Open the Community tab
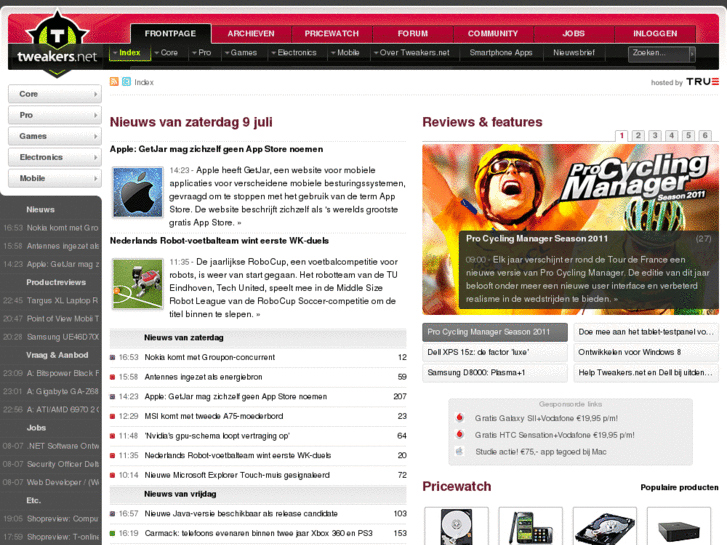The height and width of the screenshot is (545, 727). pyautogui.click(x=493, y=33)
